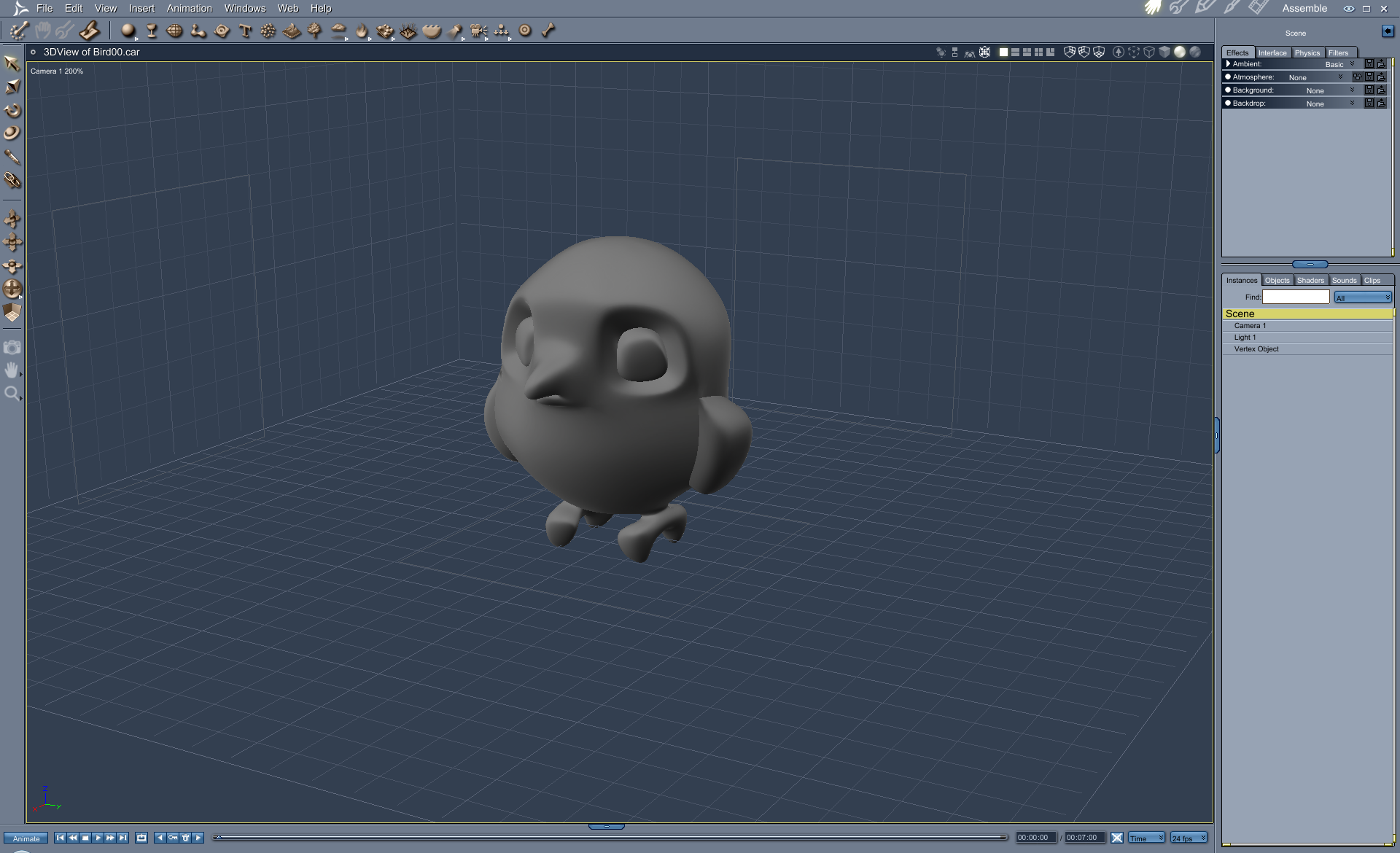The width and height of the screenshot is (1400, 853).
Task: Select Vertex Object in the Instances list
Action: point(1257,348)
